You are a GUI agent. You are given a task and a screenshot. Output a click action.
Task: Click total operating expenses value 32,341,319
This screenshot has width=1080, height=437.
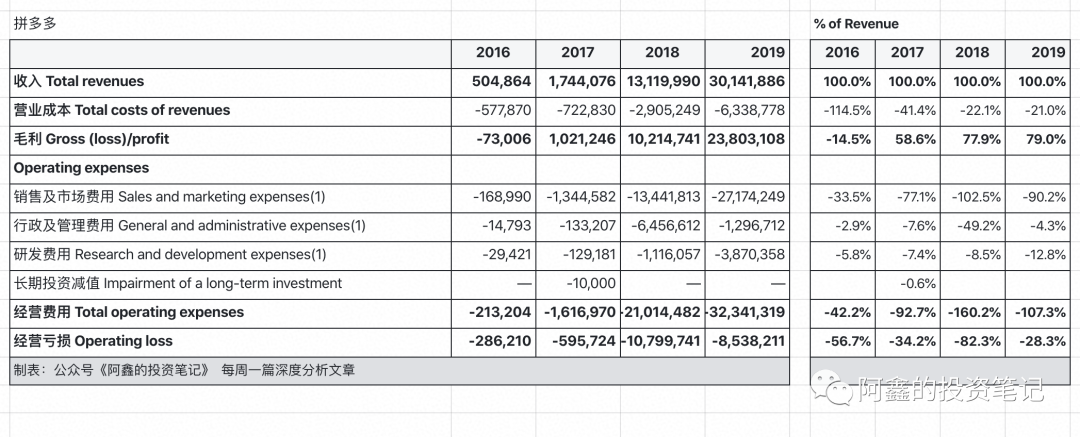(x=746, y=312)
